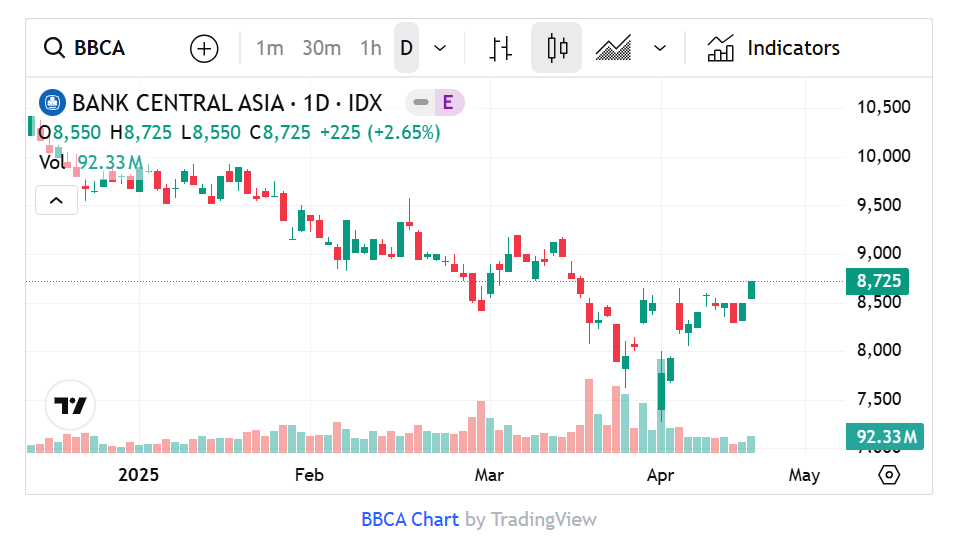Select the Area chart style icon
Viewport: 957px width, 541px height.
click(x=613, y=48)
